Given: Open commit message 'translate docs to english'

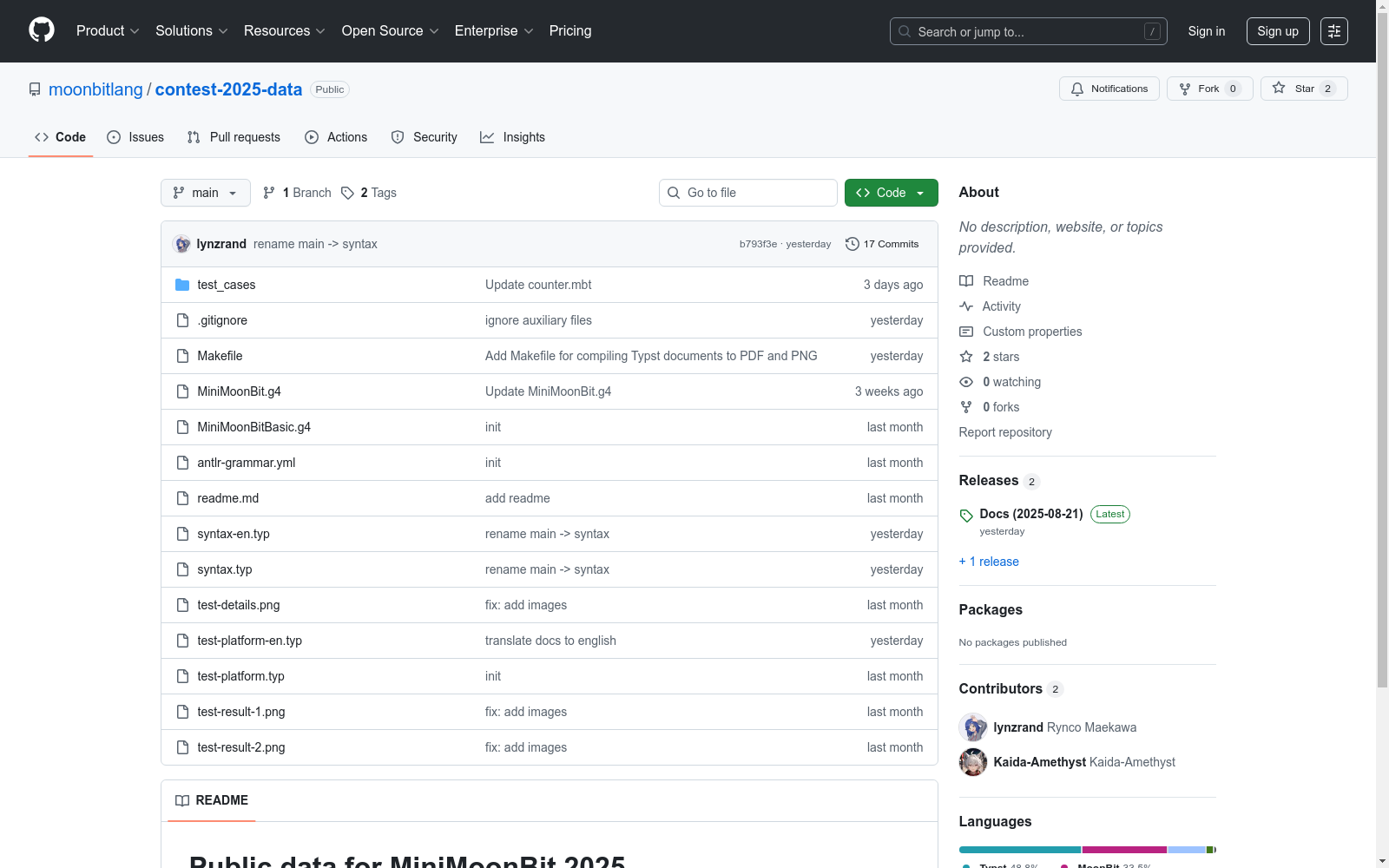Looking at the screenshot, I should (x=550, y=641).
